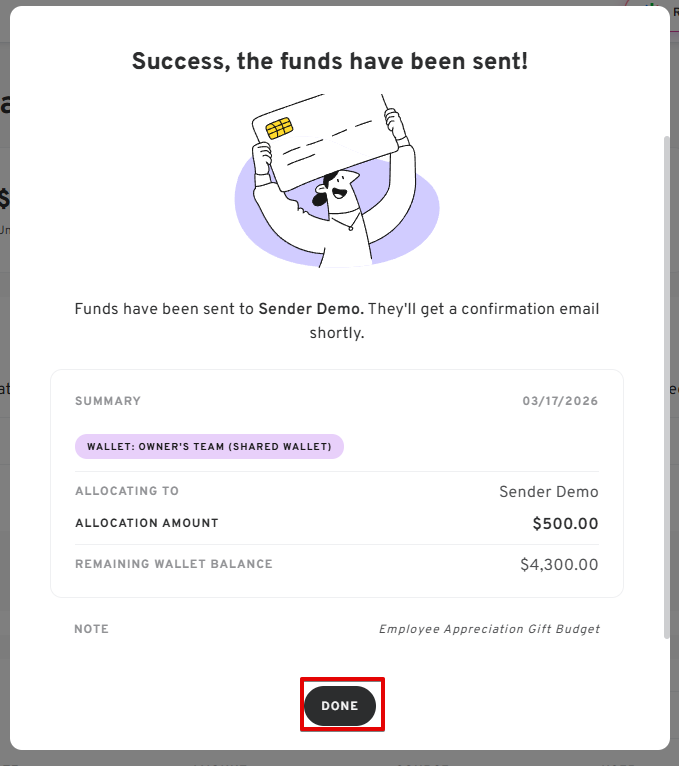Click the ALLOCATION AMOUNT label

pos(146,523)
